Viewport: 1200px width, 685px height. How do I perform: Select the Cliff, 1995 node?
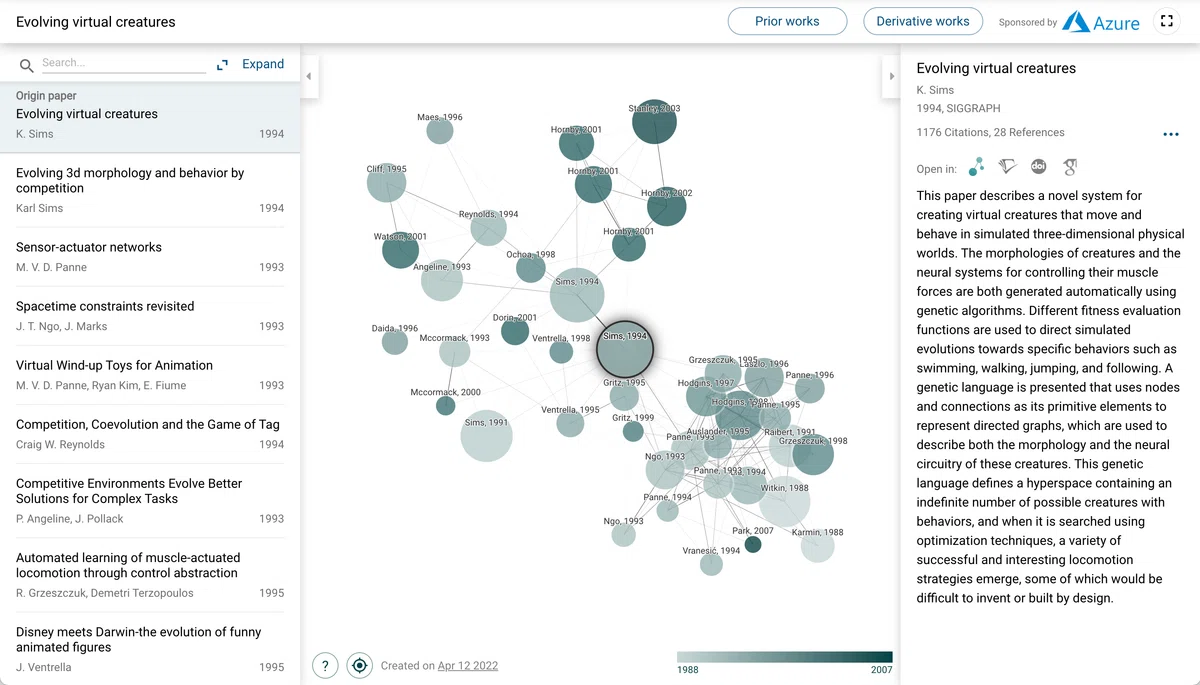(x=386, y=184)
